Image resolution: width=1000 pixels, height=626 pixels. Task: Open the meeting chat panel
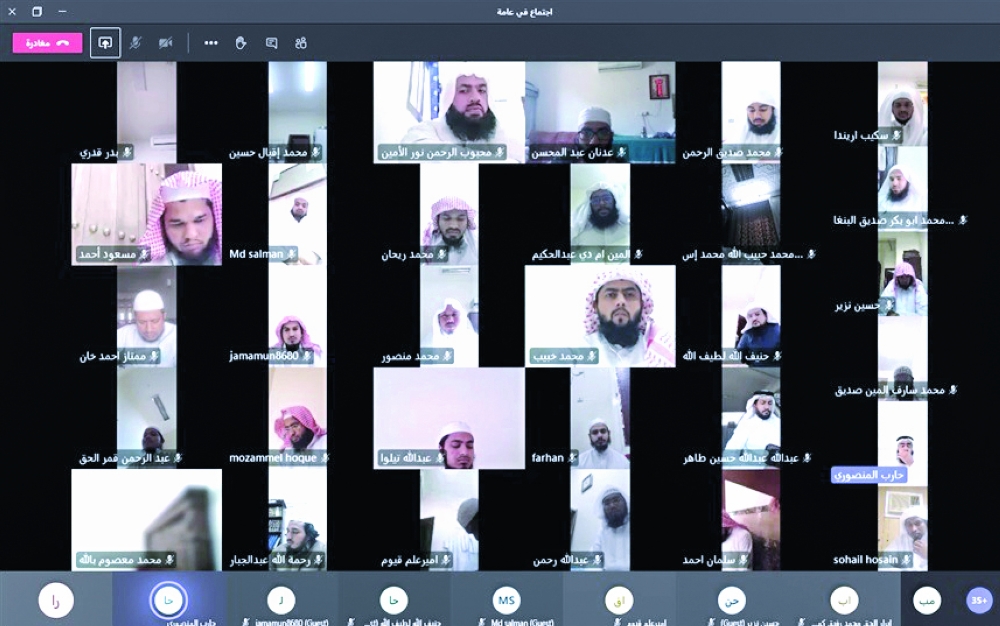[271, 43]
